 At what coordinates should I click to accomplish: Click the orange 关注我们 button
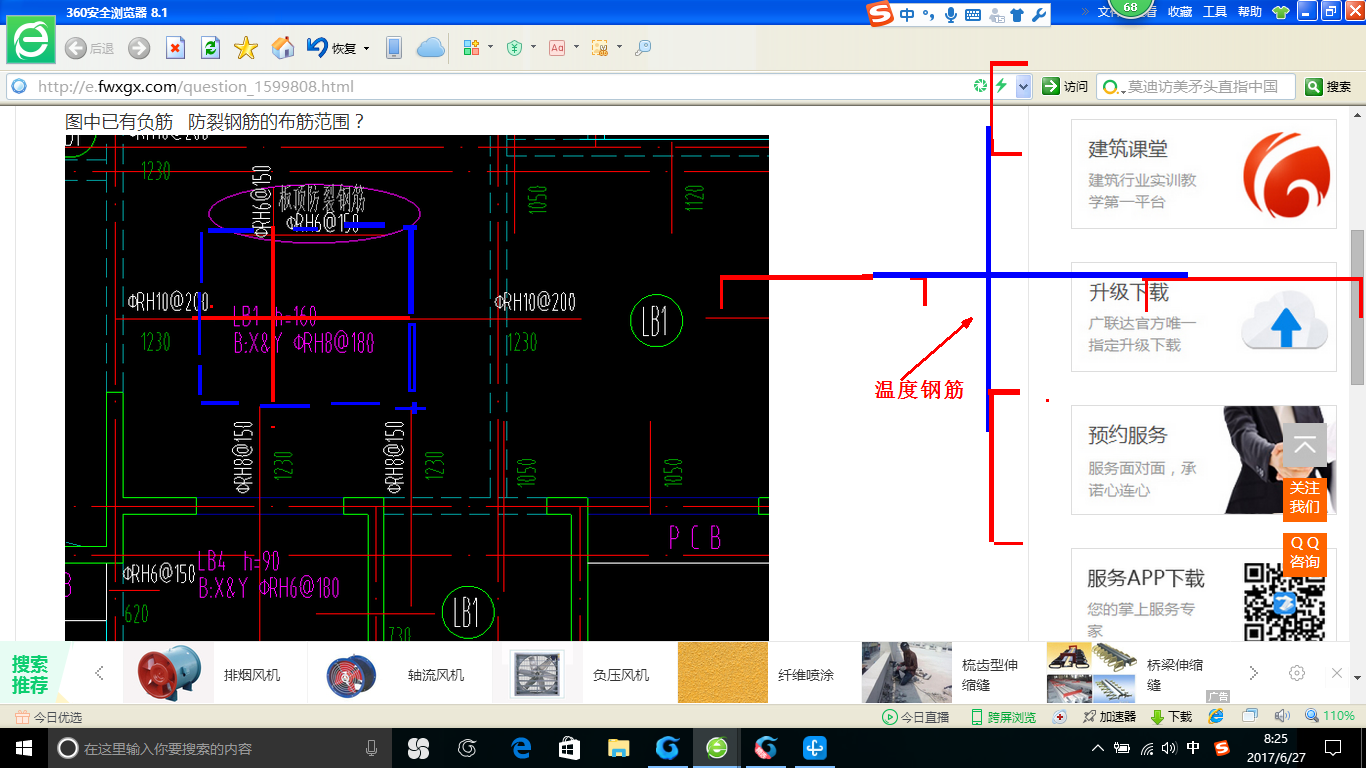[1305, 498]
